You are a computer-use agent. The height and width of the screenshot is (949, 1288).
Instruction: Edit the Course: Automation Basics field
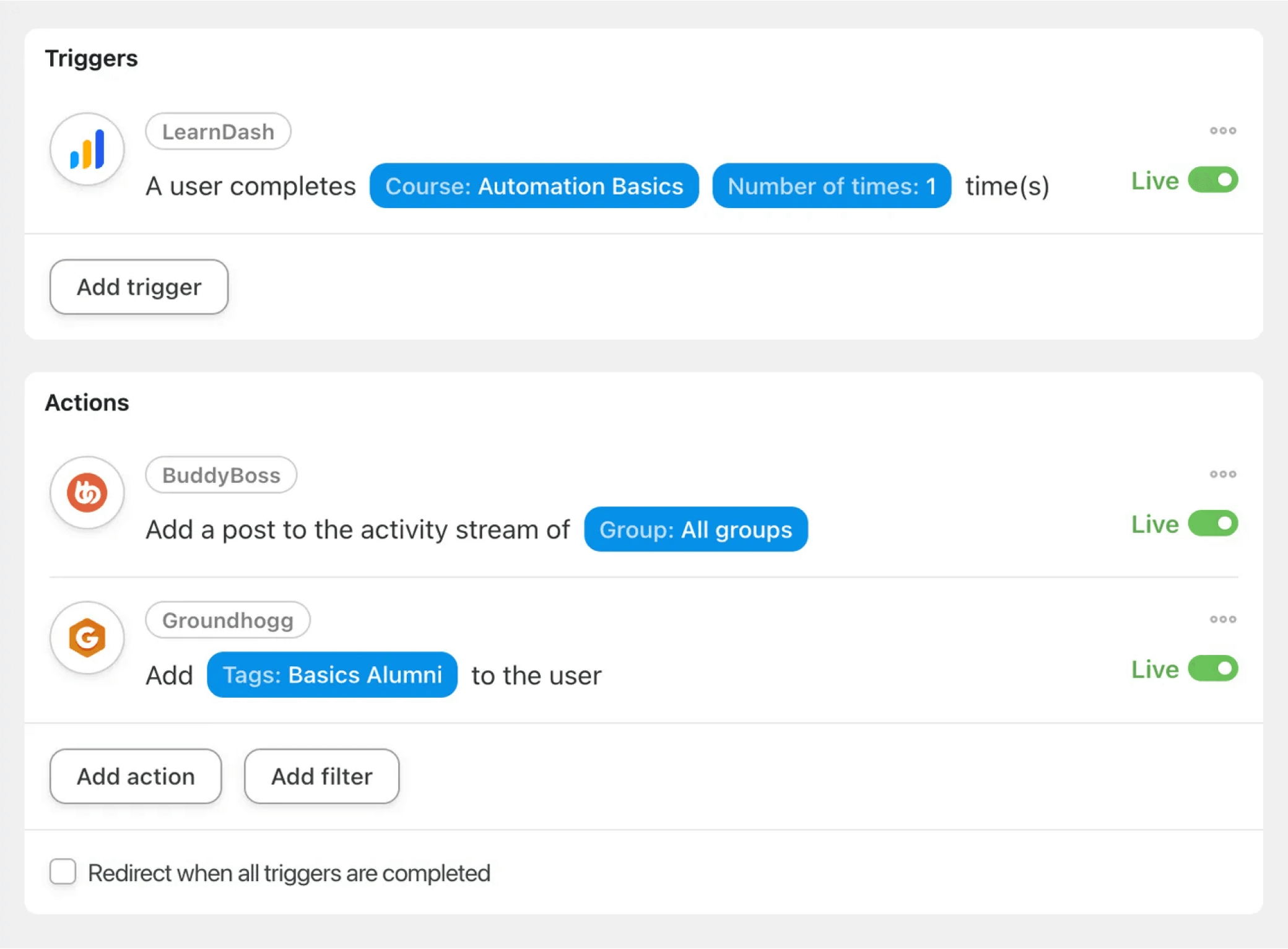point(534,186)
